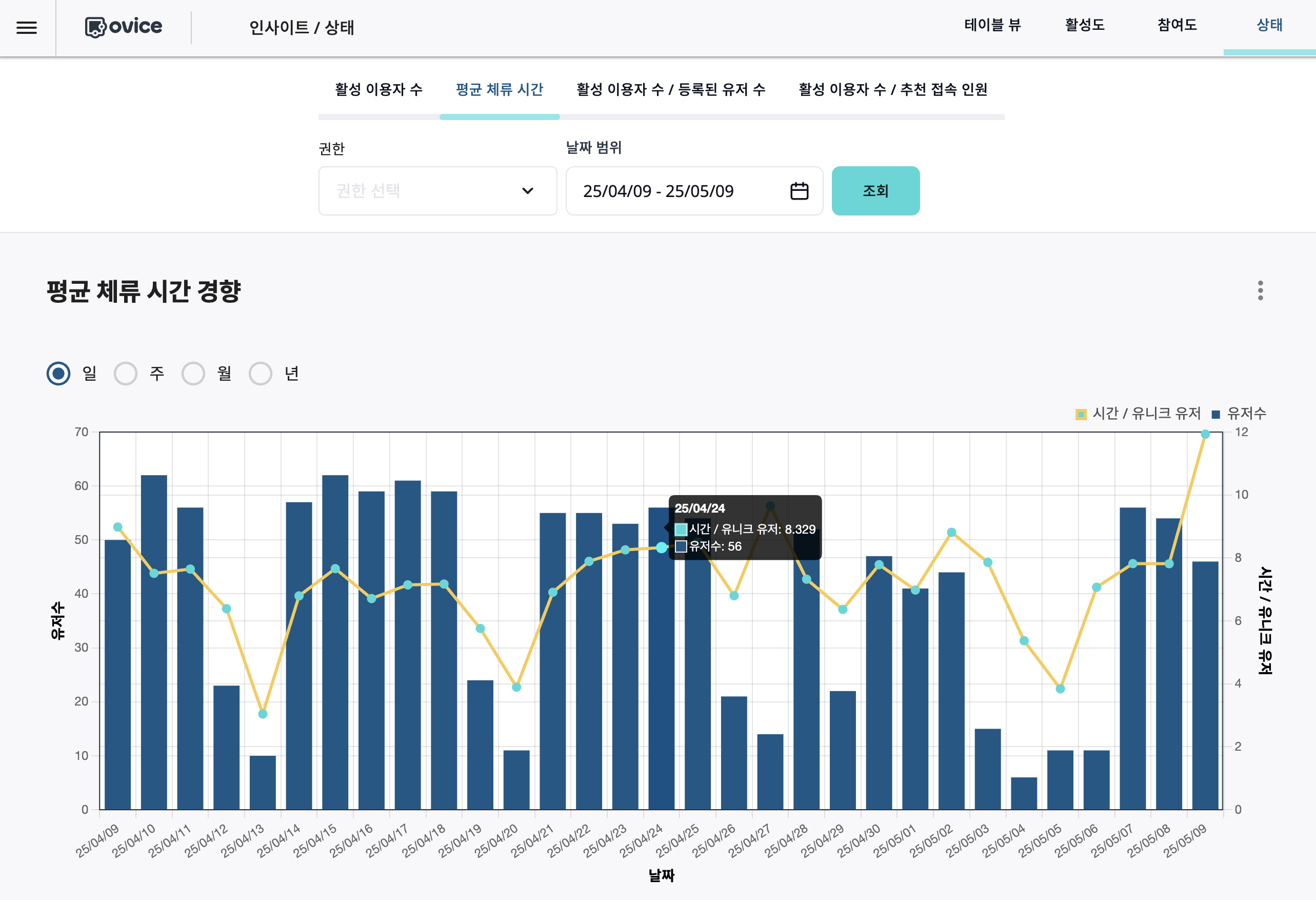Go to the 참여도 section link
Viewport: 1316px width, 900px height.
(x=1177, y=25)
